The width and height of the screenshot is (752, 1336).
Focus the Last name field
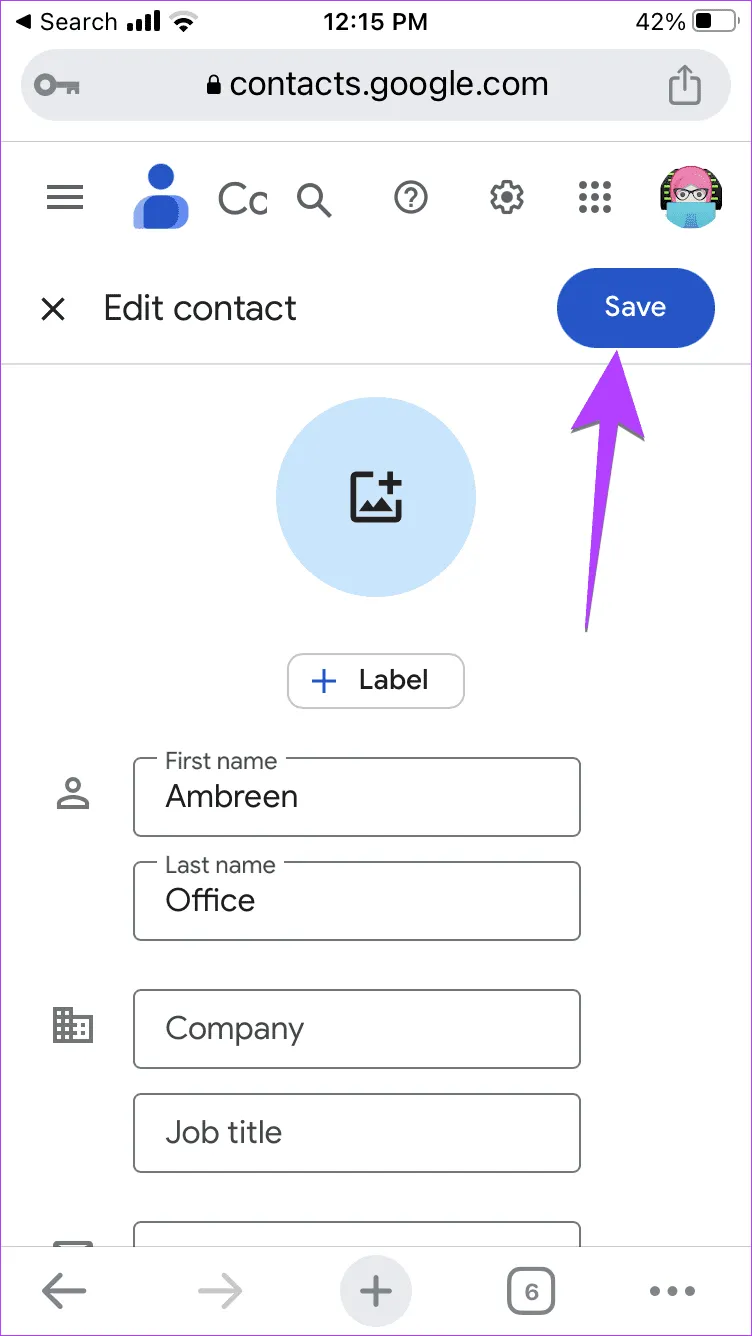pyautogui.click(x=356, y=901)
